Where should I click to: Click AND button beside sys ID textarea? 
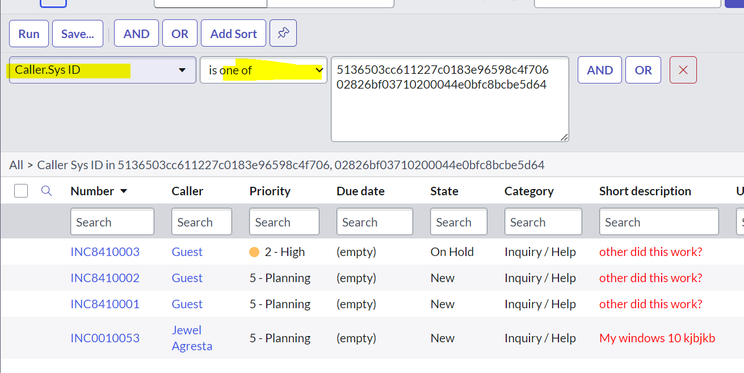coord(600,70)
